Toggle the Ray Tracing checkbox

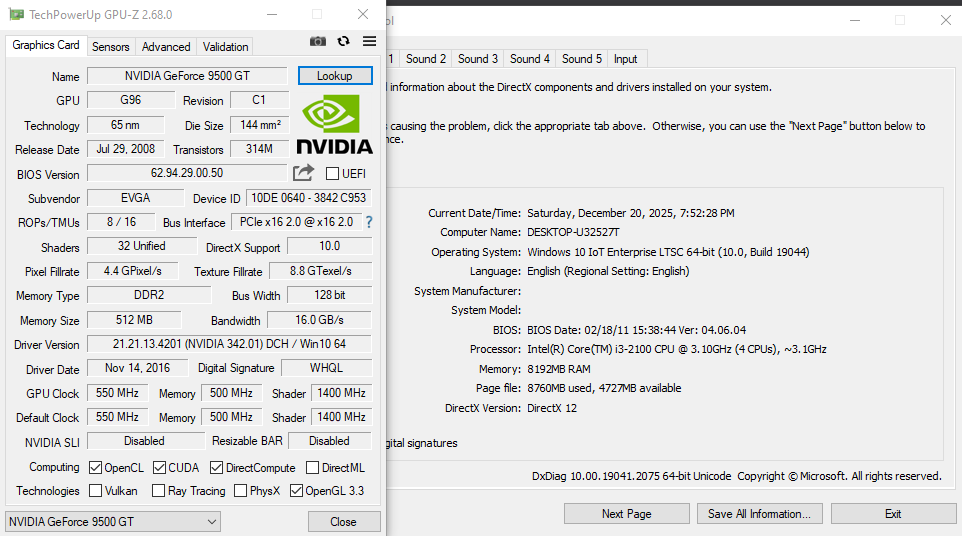click(x=158, y=491)
